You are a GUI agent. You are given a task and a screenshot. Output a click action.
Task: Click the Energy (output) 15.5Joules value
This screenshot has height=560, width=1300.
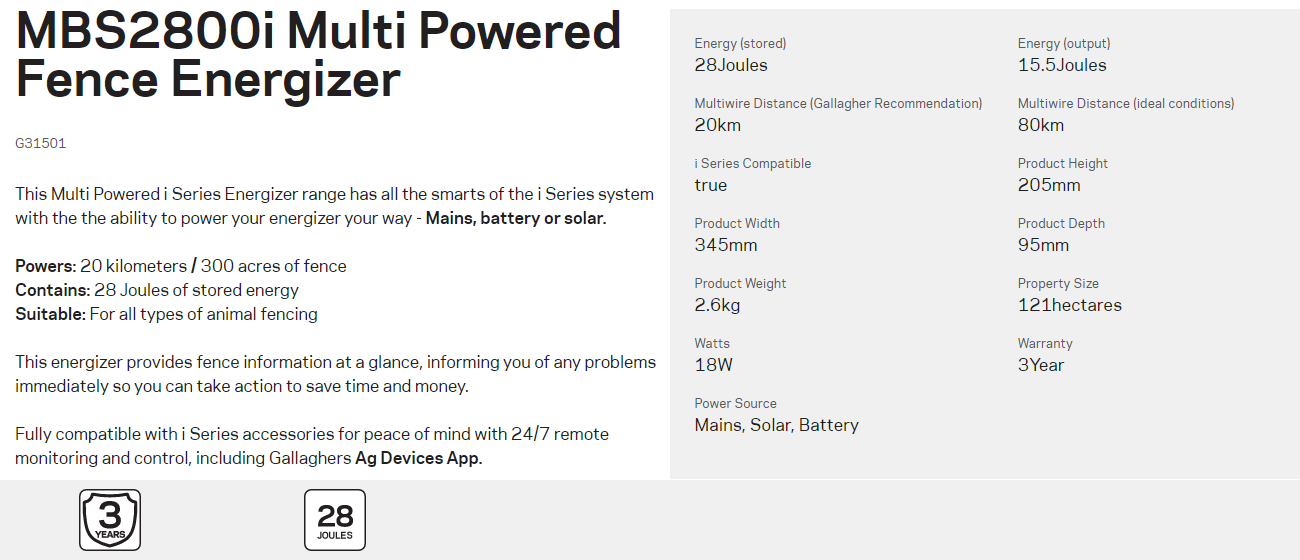(x=1062, y=65)
